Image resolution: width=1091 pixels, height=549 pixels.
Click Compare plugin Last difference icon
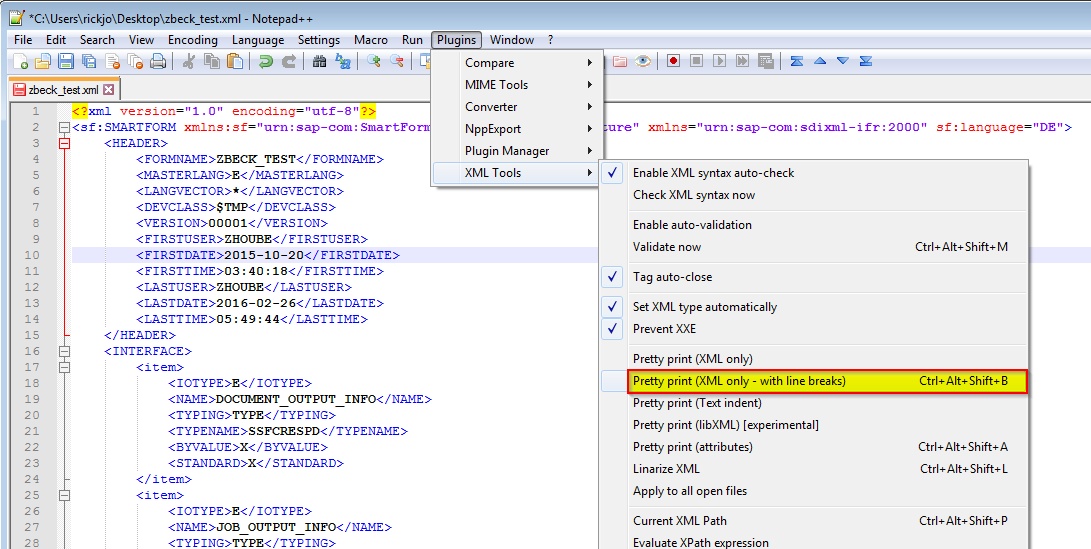pos(866,61)
